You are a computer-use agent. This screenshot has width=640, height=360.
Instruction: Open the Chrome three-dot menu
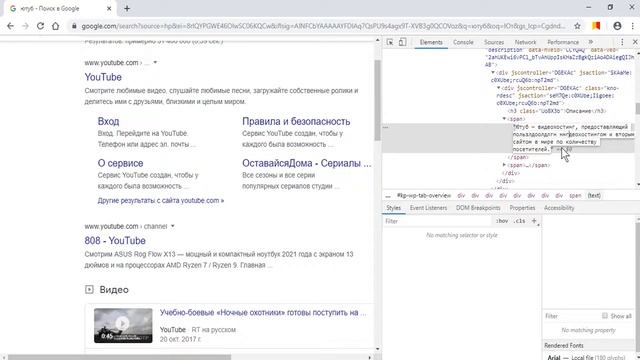click(x=633, y=26)
